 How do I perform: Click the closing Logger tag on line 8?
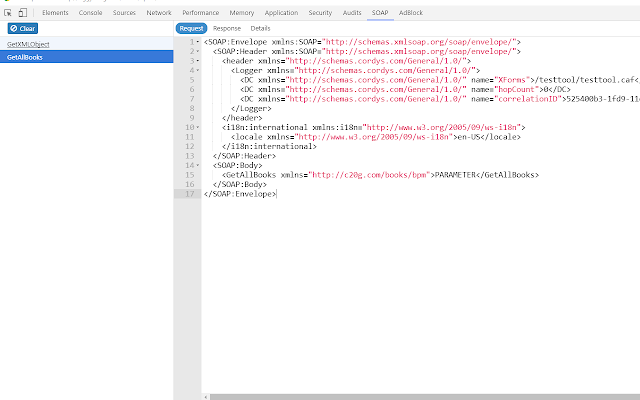pos(251,109)
